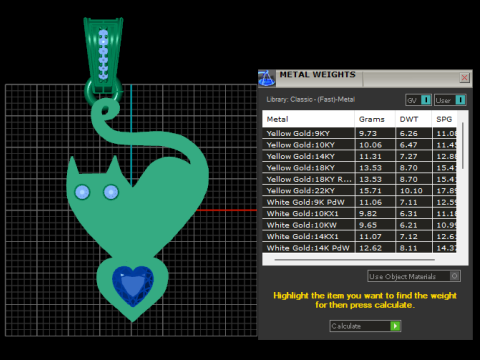
Task: Select the White Gold:14KX1 row
Action: click(360, 236)
